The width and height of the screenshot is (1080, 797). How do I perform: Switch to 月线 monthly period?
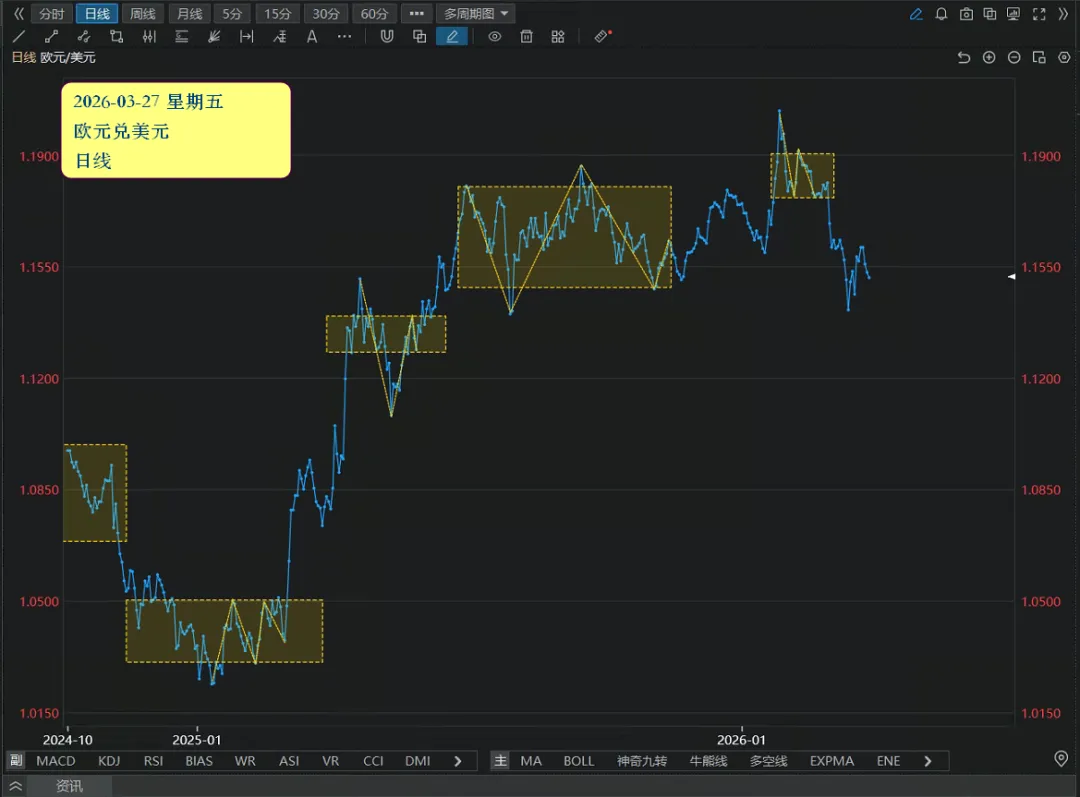tap(189, 14)
